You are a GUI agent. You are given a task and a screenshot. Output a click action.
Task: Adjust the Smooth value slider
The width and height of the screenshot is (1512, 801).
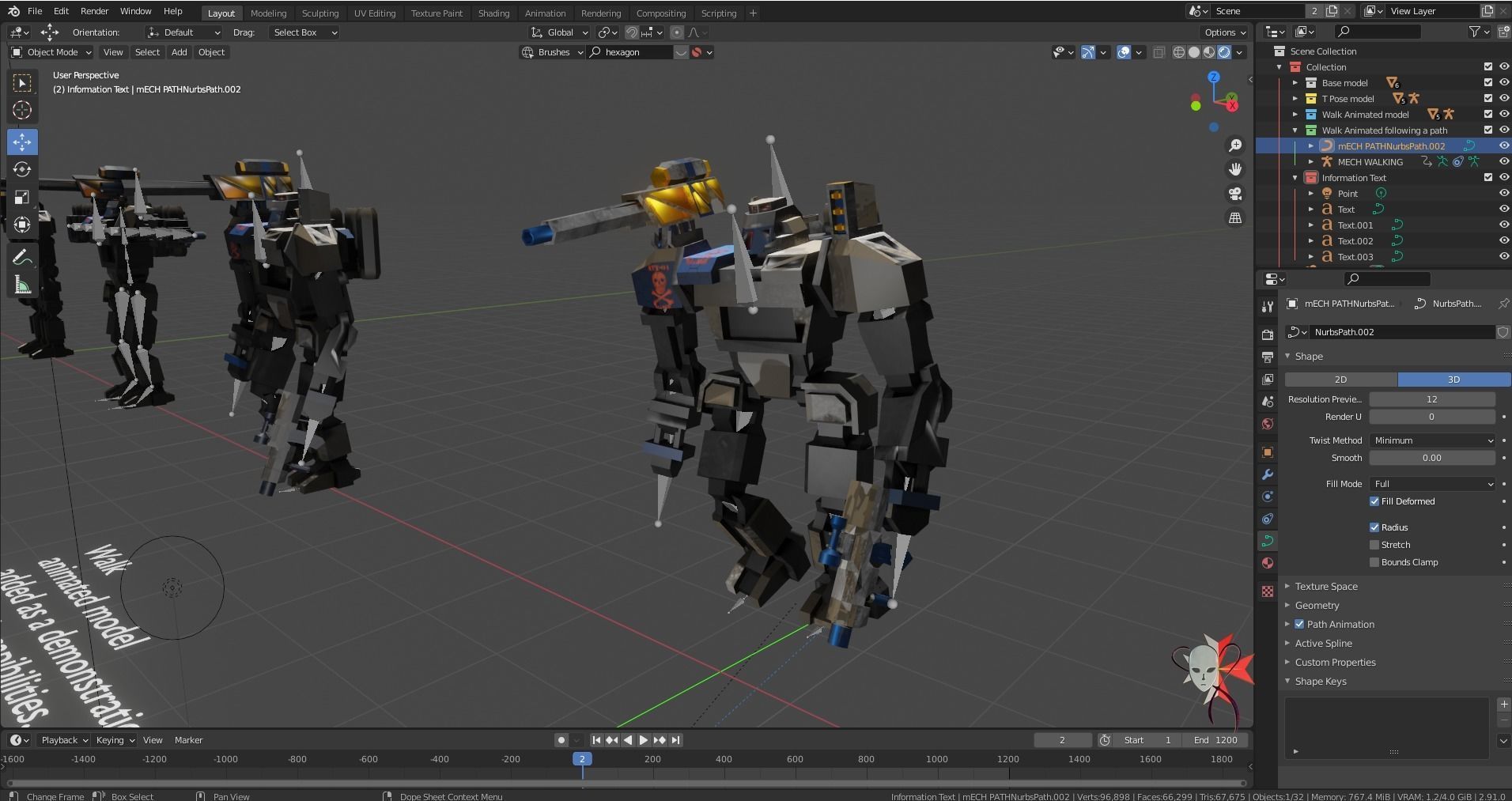click(1433, 458)
